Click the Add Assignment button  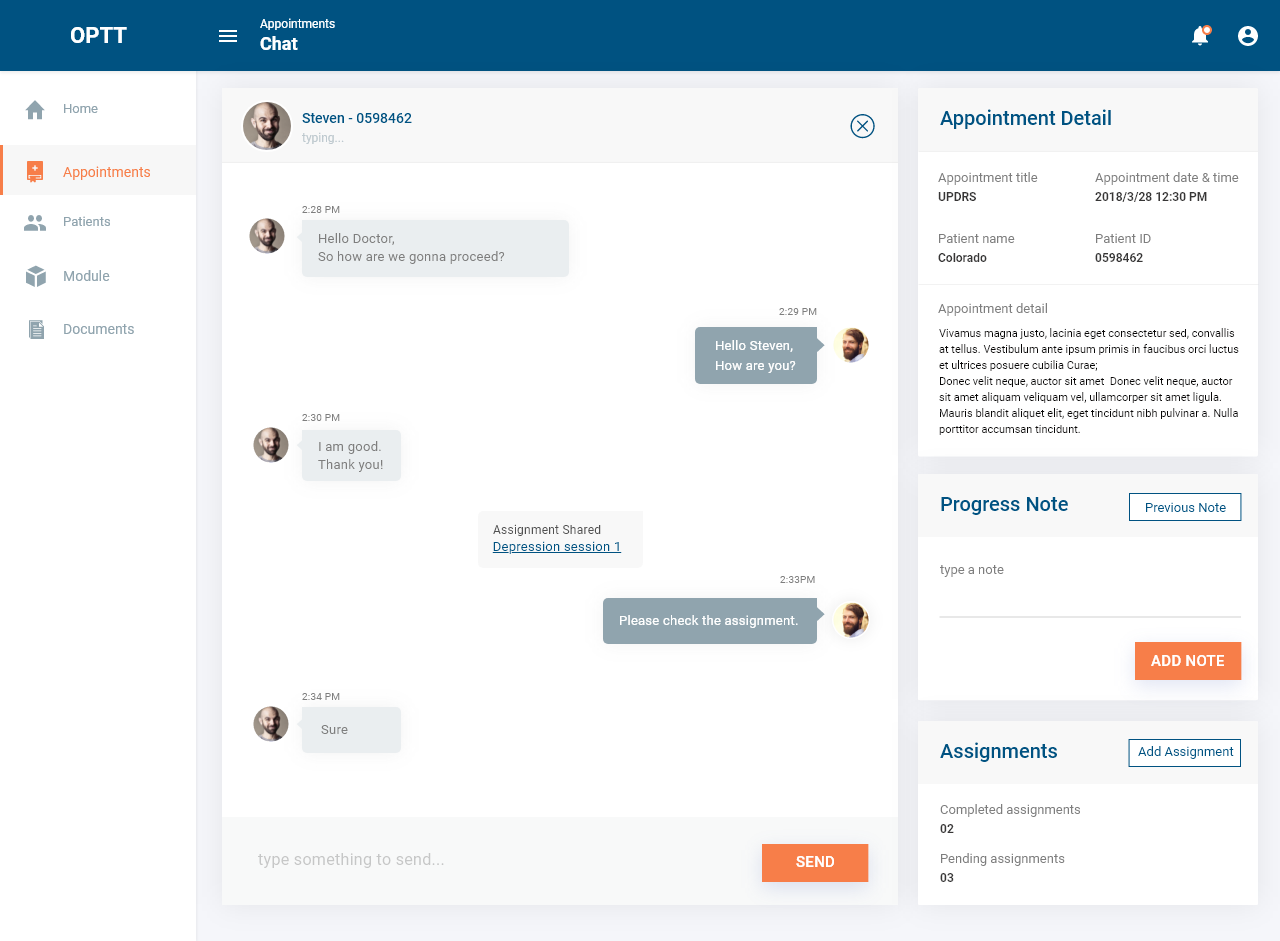1184,752
